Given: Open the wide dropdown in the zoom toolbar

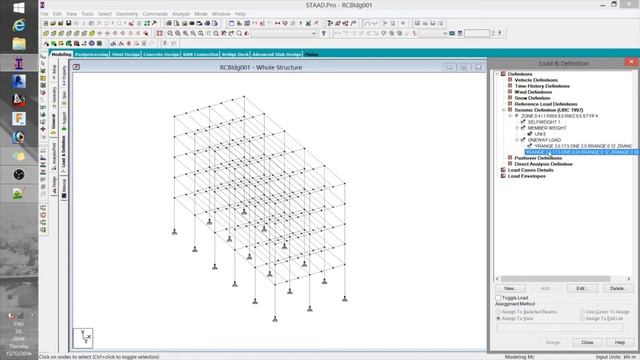Looking at the screenshot, I should 284,33.
